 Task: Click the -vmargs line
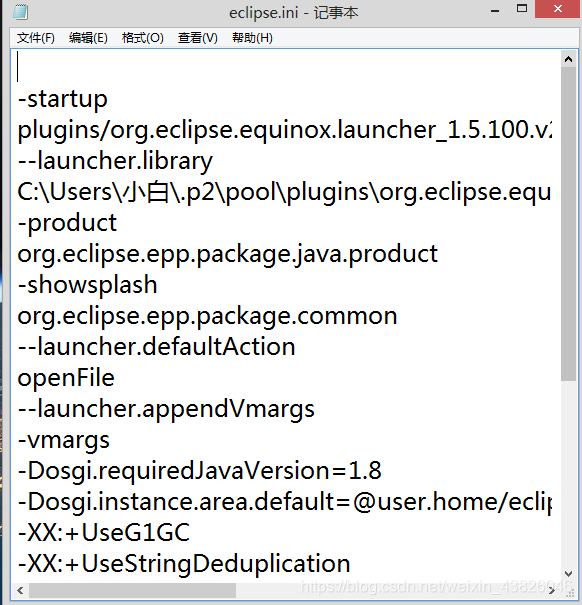point(64,440)
